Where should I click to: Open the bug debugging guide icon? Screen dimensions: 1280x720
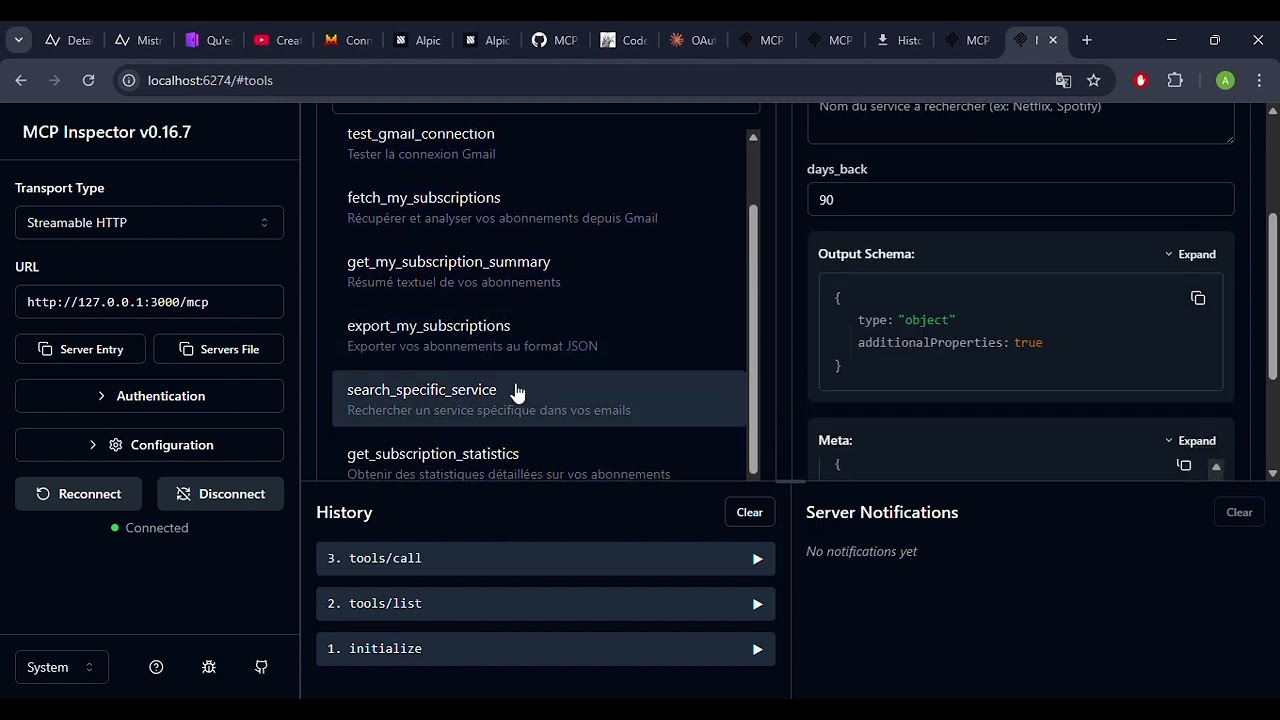click(x=209, y=667)
